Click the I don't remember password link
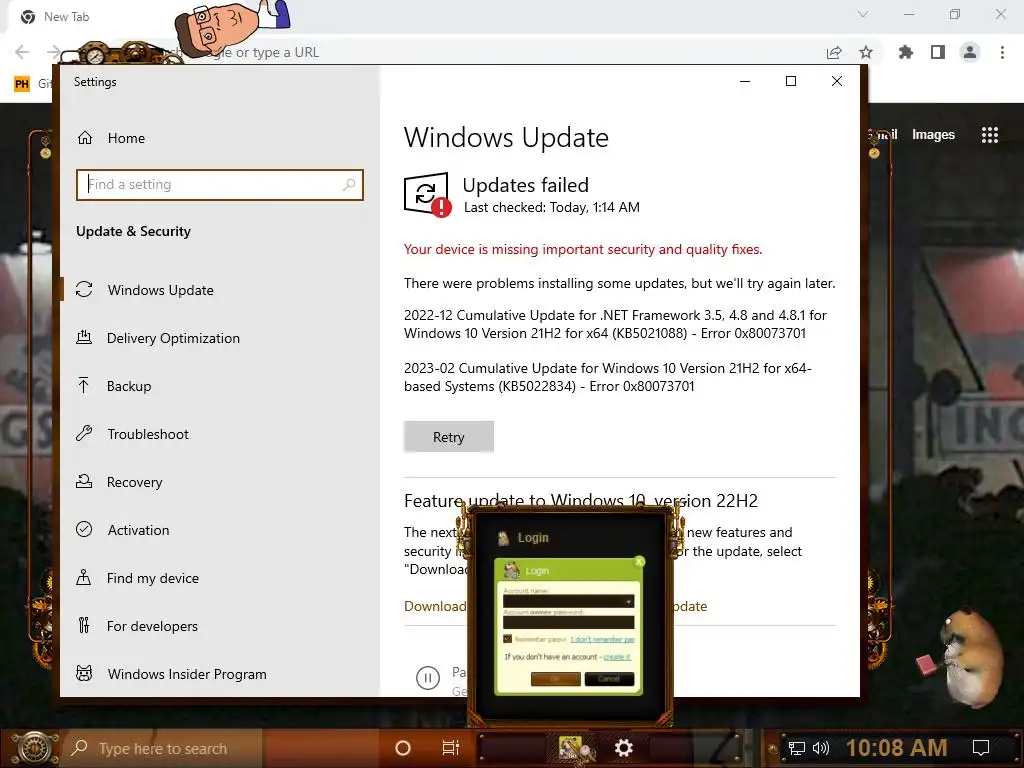The height and width of the screenshot is (768, 1024). pyautogui.click(x=602, y=639)
